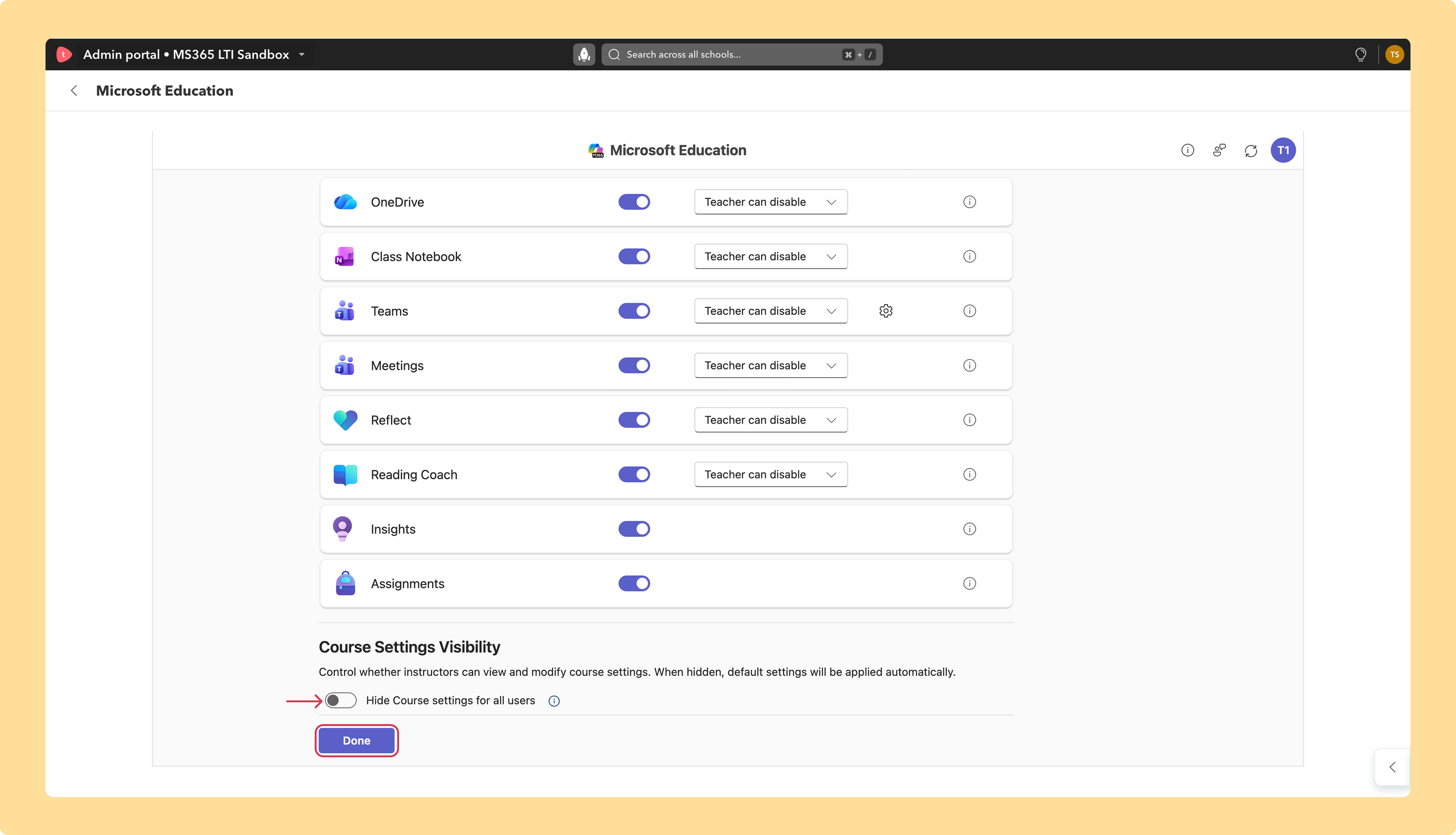Click the Class Notebook label
Screen dimensions: 1456x835
pos(416,256)
